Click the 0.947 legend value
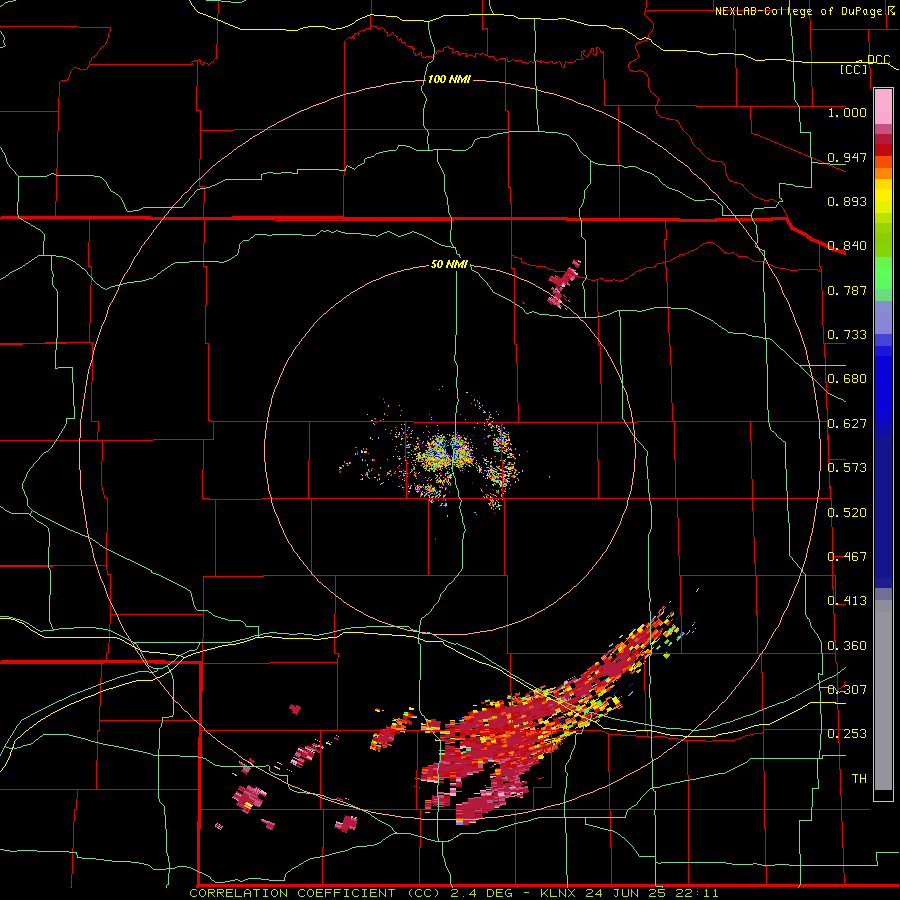The width and height of the screenshot is (900, 900). pos(847,157)
